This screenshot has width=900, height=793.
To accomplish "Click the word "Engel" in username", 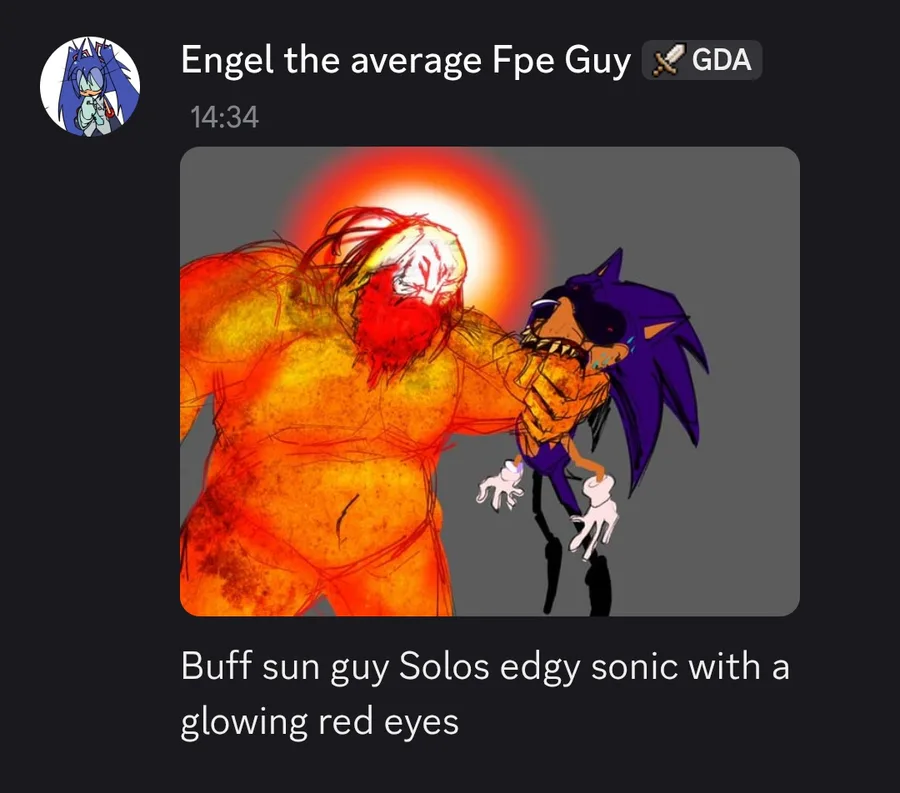I will (x=227, y=60).
